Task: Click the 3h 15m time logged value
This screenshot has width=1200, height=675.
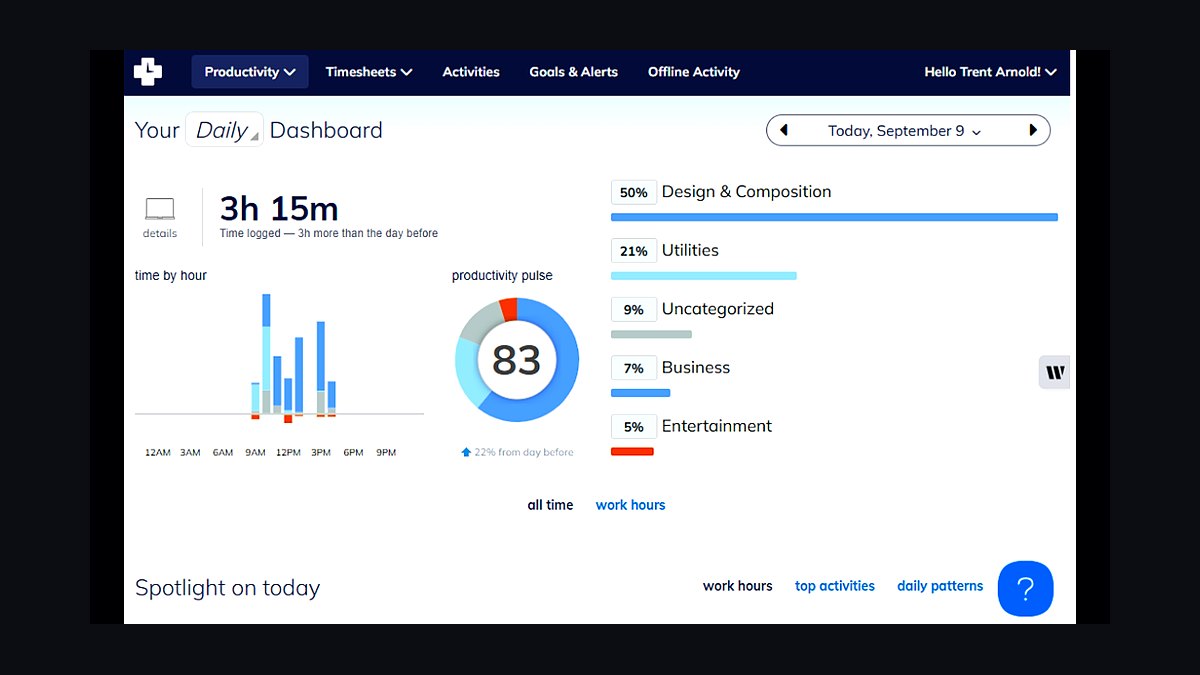Action: coord(279,208)
